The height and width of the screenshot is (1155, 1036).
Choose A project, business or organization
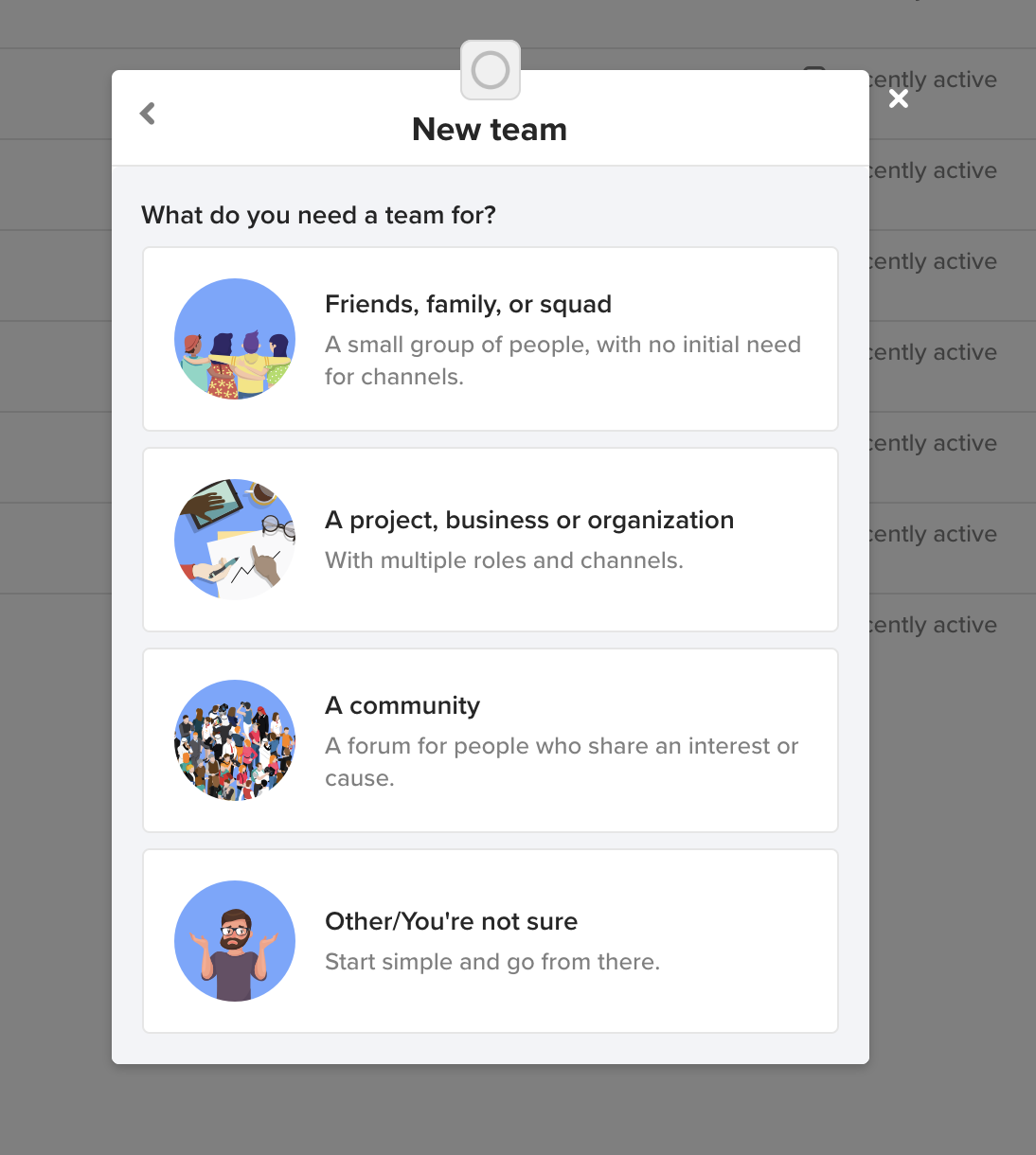(491, 540)
